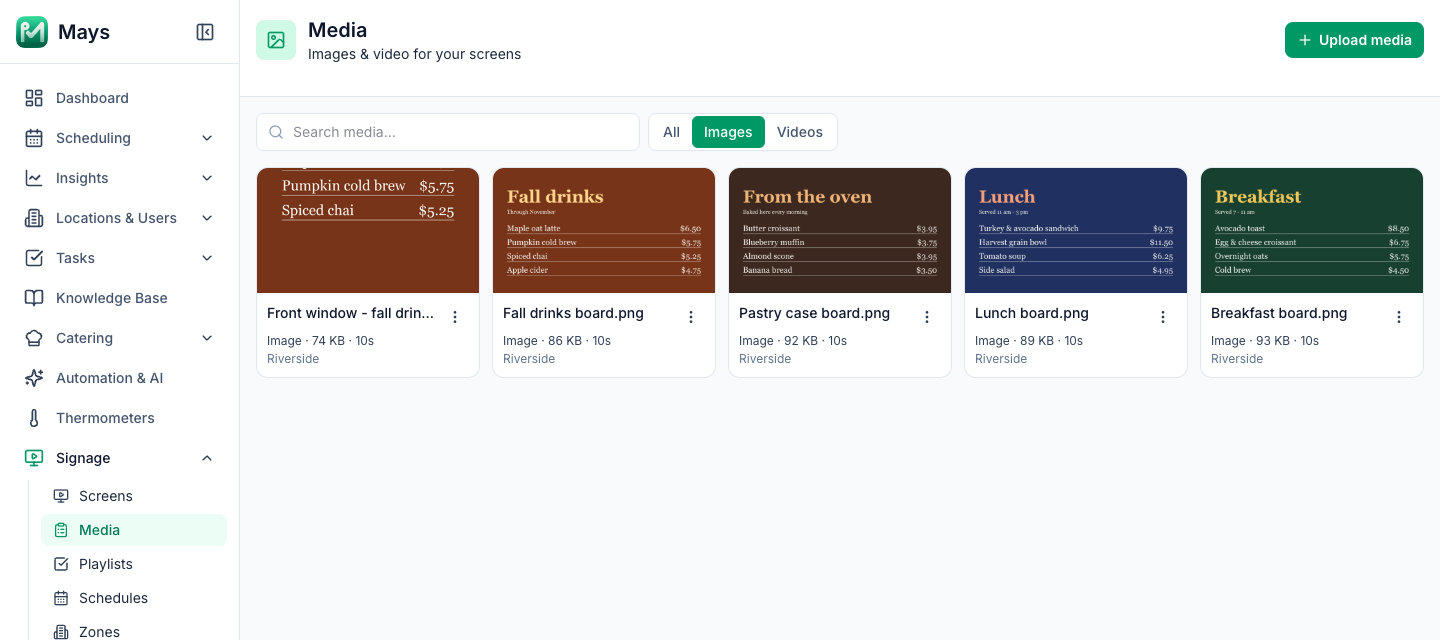Click the Thermometers icon

coord(34,418)
